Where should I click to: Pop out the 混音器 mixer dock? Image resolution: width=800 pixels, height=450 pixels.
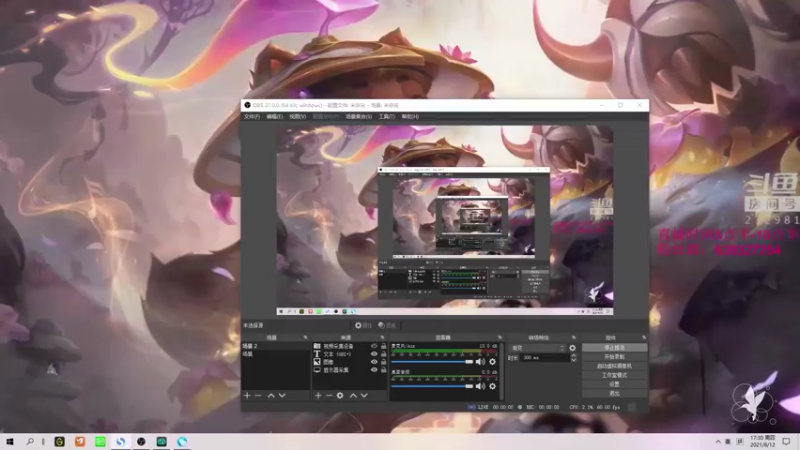pyautogui.click(x=499, y=338)
